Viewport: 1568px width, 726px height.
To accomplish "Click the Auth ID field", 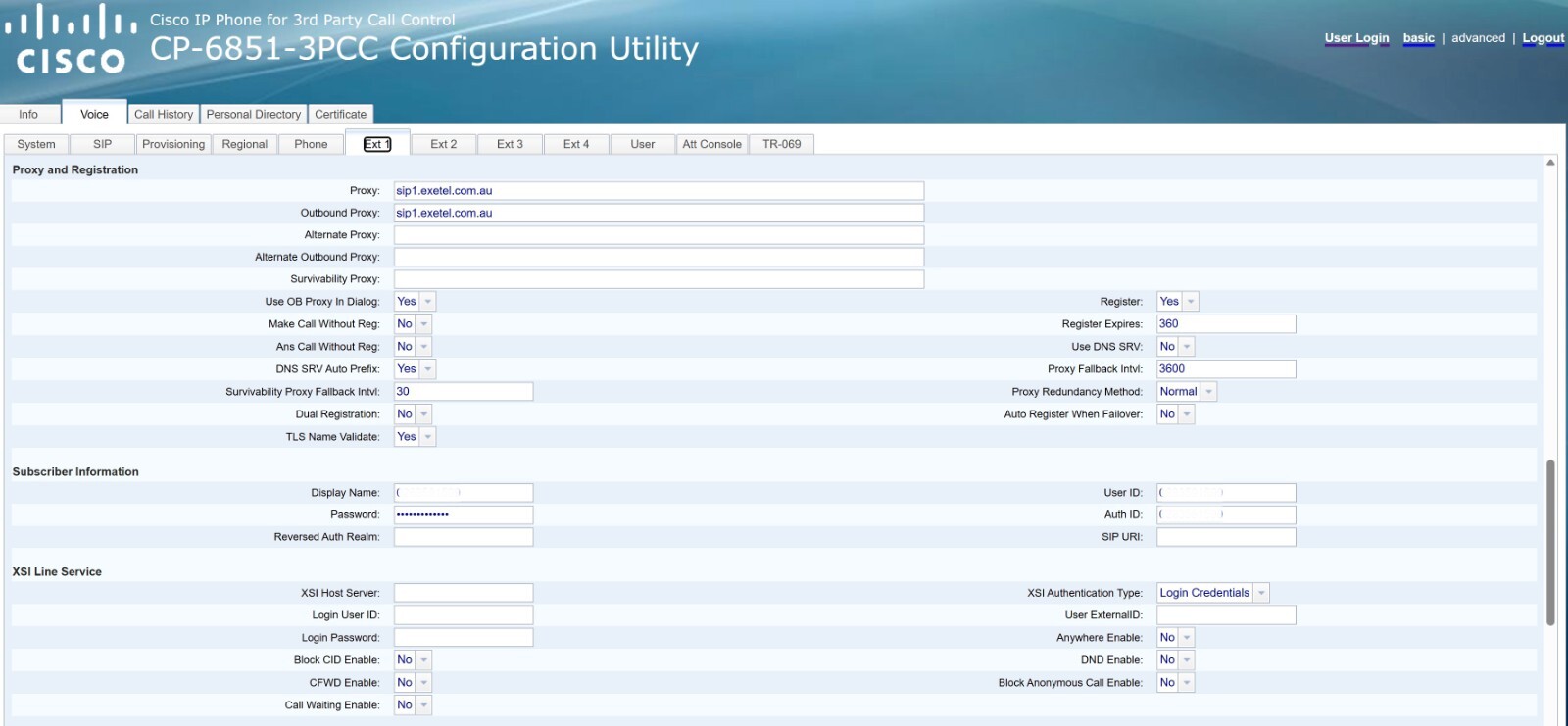I will (1226, 514).
